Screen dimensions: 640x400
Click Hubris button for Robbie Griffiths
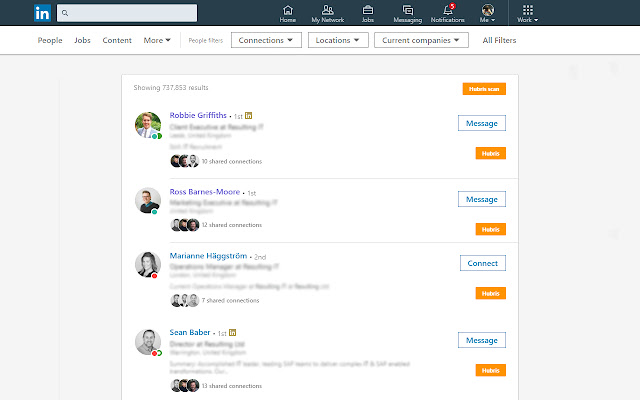click(x=491, y=153)
